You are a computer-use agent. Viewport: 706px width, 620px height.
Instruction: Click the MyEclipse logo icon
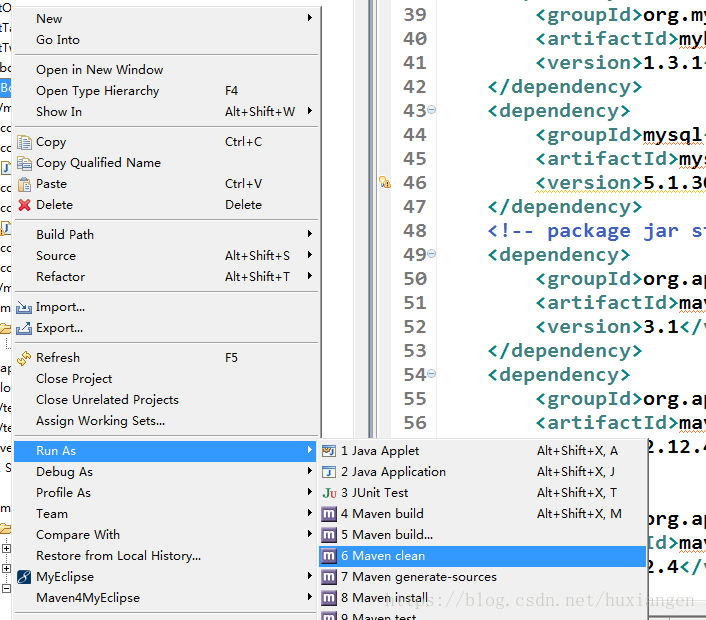[24, 577]
